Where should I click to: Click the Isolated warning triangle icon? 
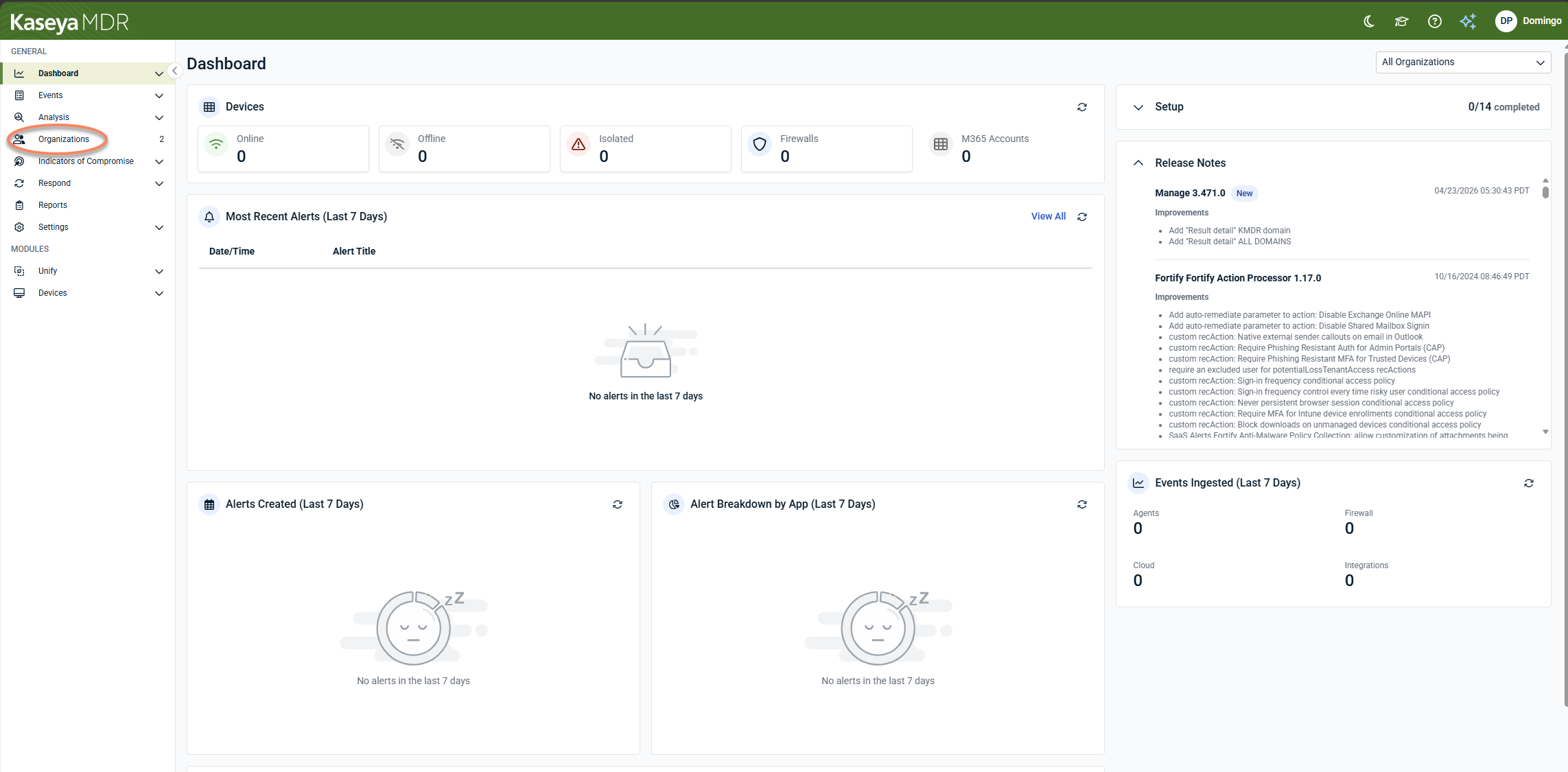[x=578, y=144]
